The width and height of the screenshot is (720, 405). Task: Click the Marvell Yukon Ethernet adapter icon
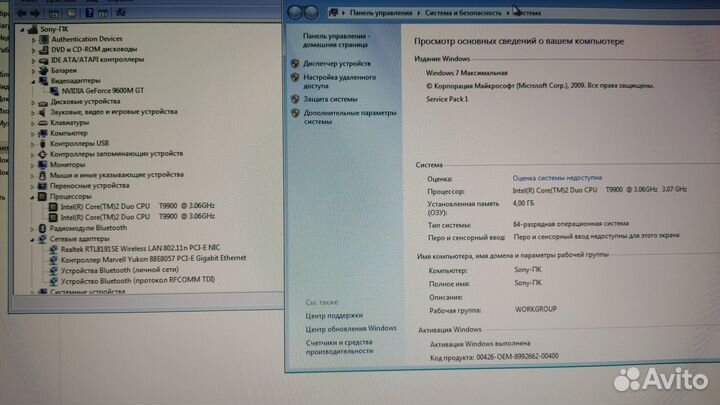pos(53,259)
